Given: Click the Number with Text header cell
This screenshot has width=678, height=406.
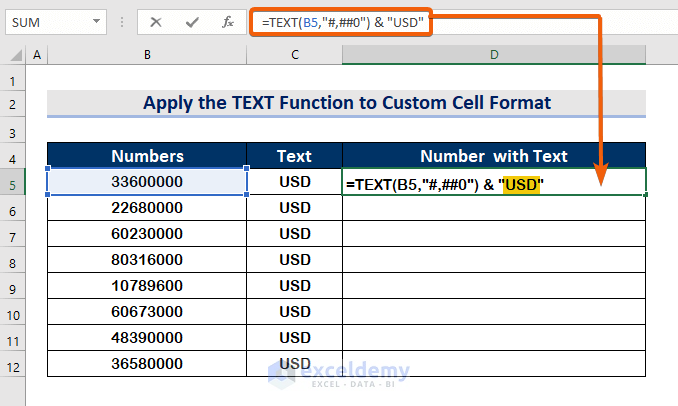Looking at the screenshot, I should [494, 156].
